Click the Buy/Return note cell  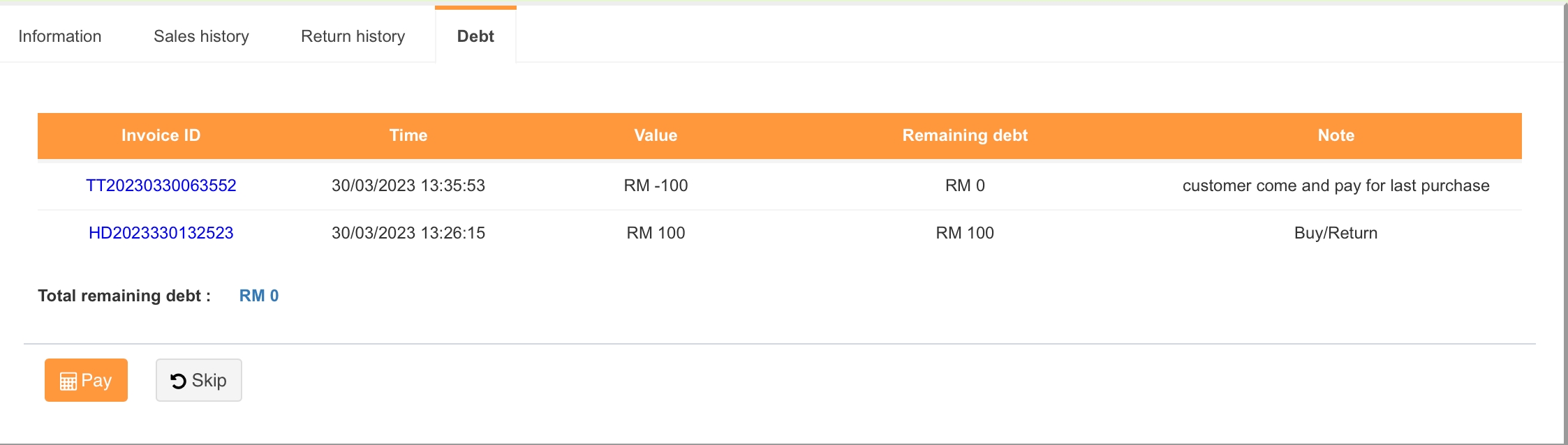click(1336, 233)
